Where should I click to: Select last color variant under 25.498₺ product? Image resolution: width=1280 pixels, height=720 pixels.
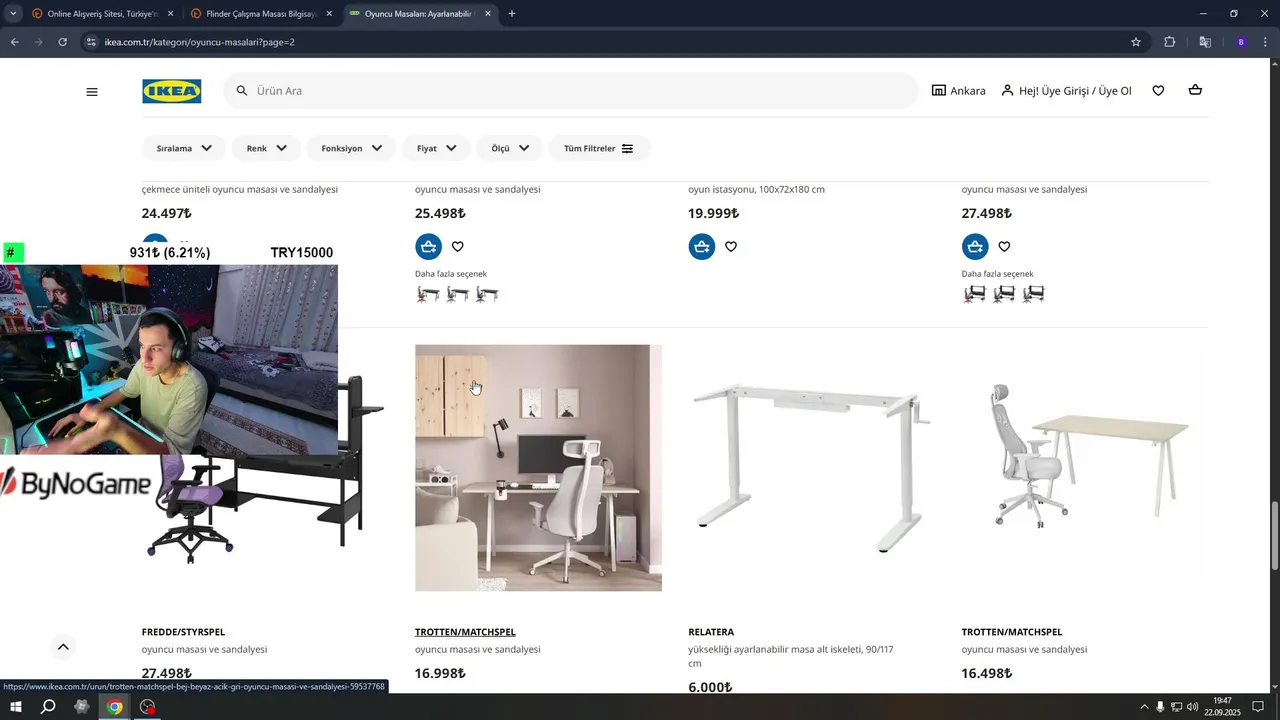(x=487, y=294)
